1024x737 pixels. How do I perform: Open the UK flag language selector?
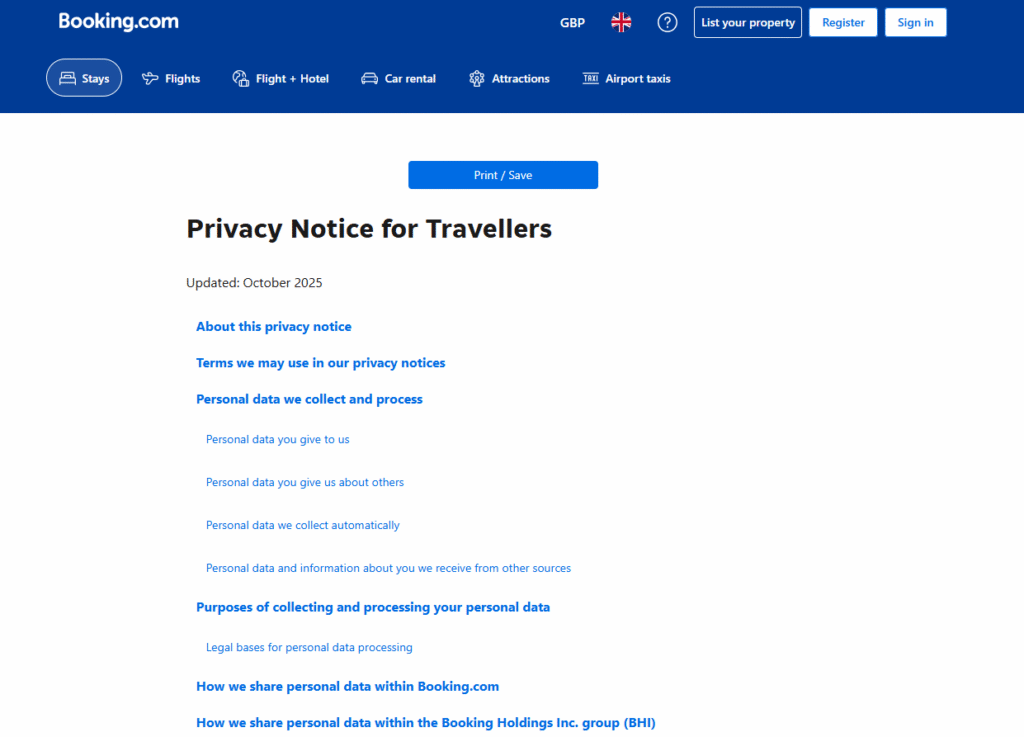pos(621,22)
